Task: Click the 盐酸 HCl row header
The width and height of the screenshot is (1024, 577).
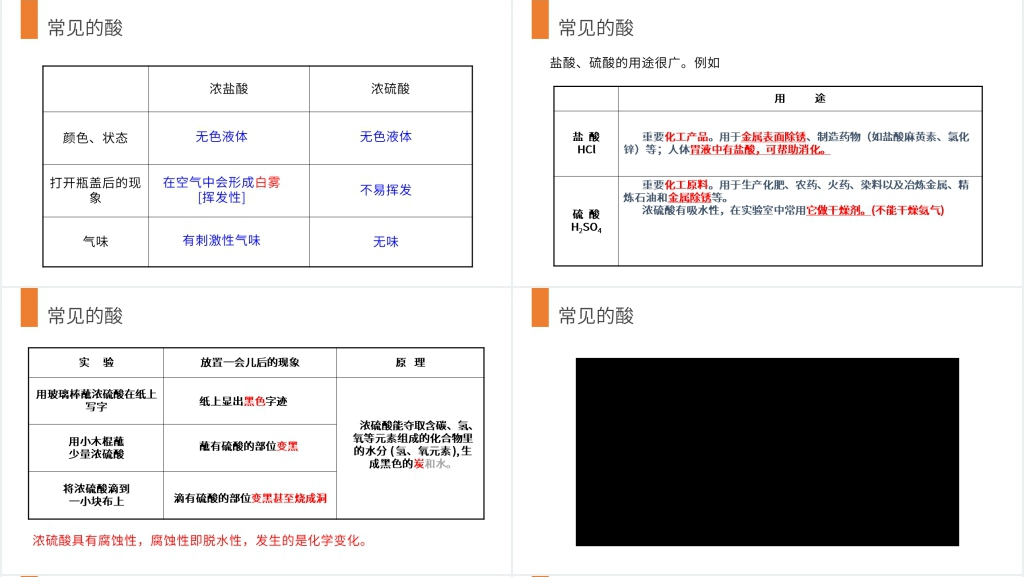Action: coord(587,143)
